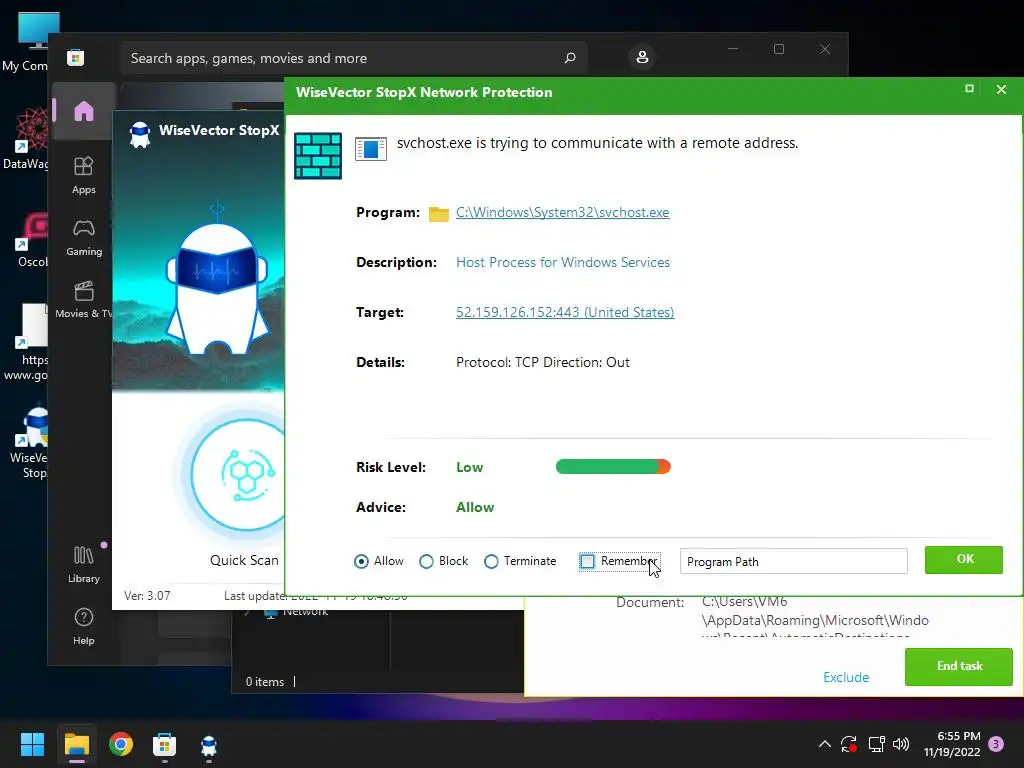The image size is (1024, 768).
Task: Maximize the Network Protection dialog
Action: pos(969,89)
